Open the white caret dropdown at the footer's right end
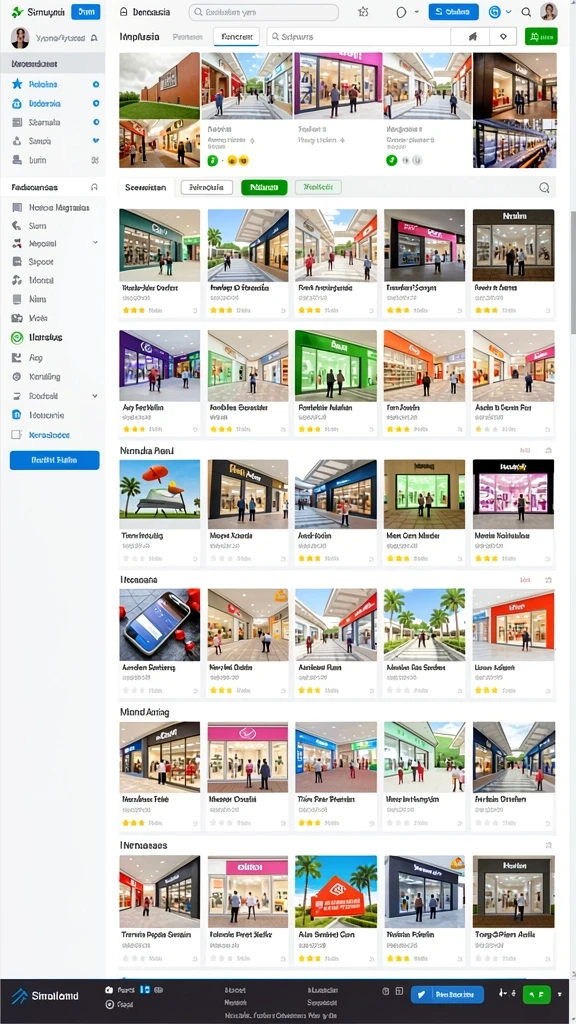 [x=560, y=995]
